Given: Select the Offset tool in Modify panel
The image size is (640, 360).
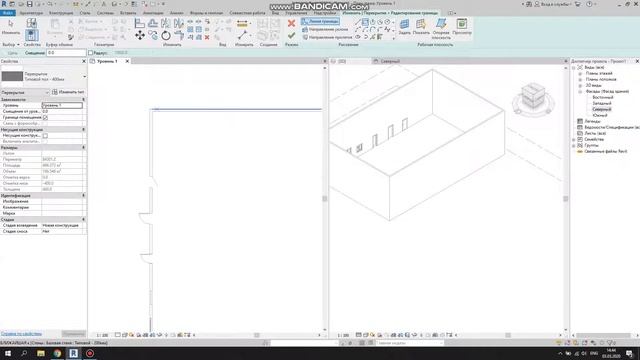Looking at the screenshot, I should [x=153, y=23].
